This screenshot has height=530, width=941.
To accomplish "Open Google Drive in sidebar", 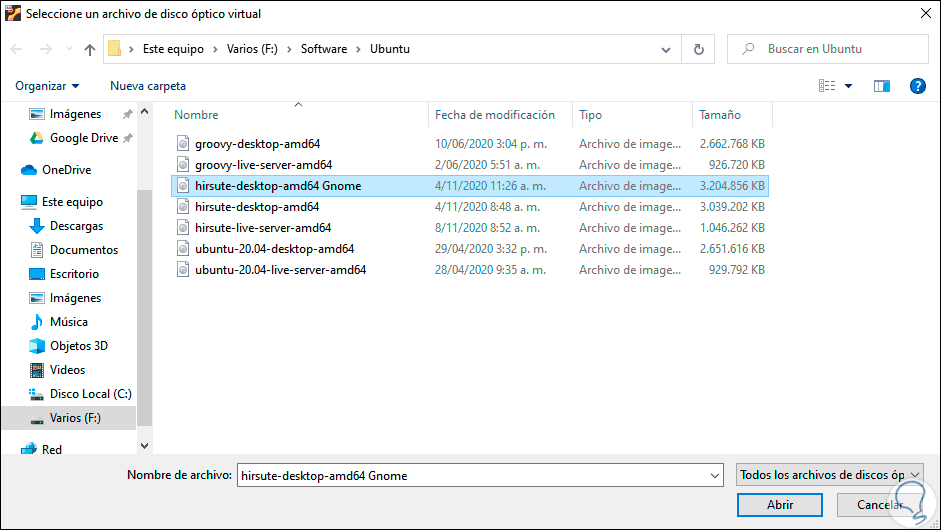I will pos(83,137).
